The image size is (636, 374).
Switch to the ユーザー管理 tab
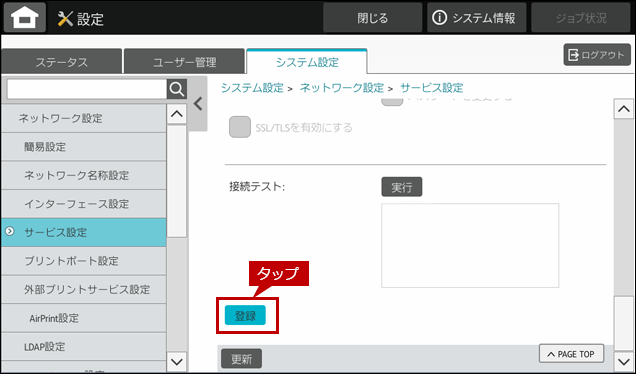pos(185,62)
